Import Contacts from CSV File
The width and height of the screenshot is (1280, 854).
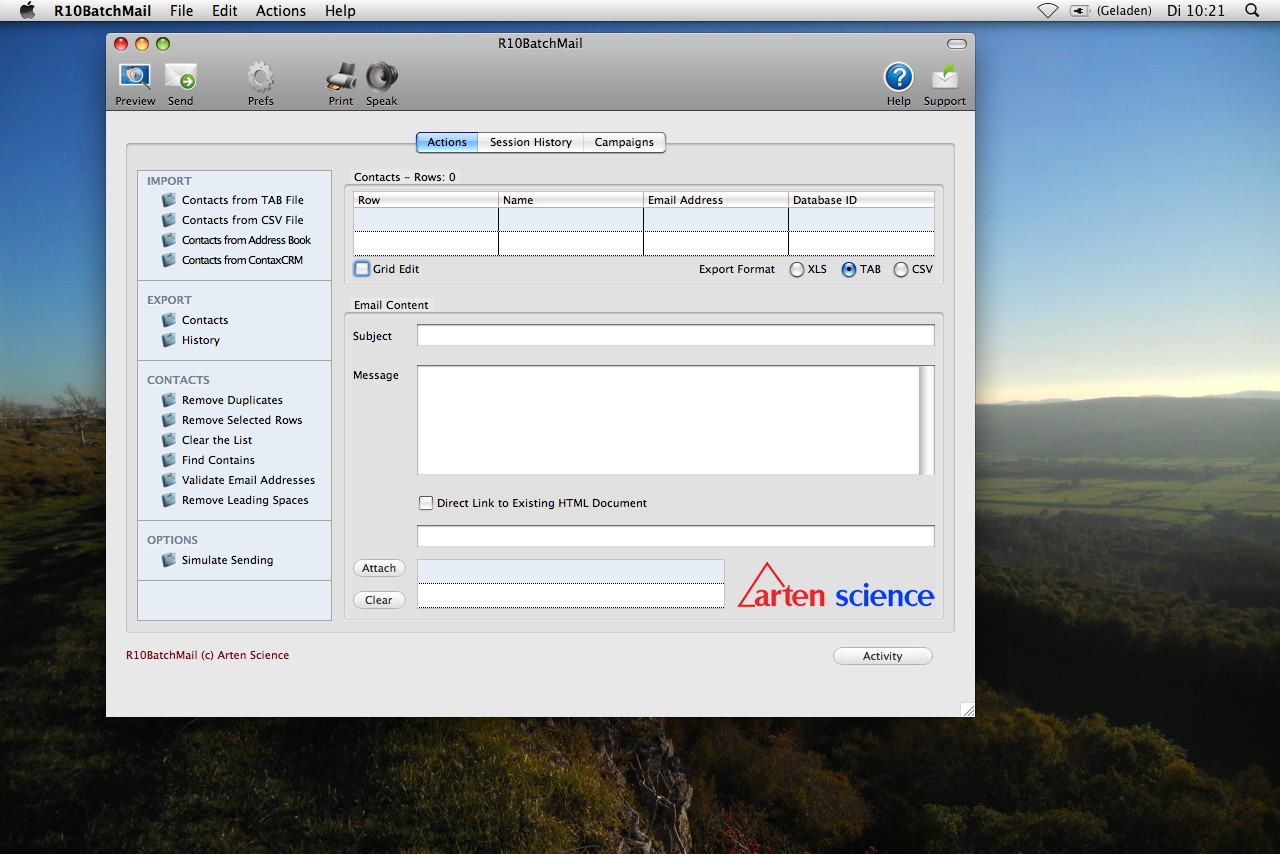coord(242,220)
